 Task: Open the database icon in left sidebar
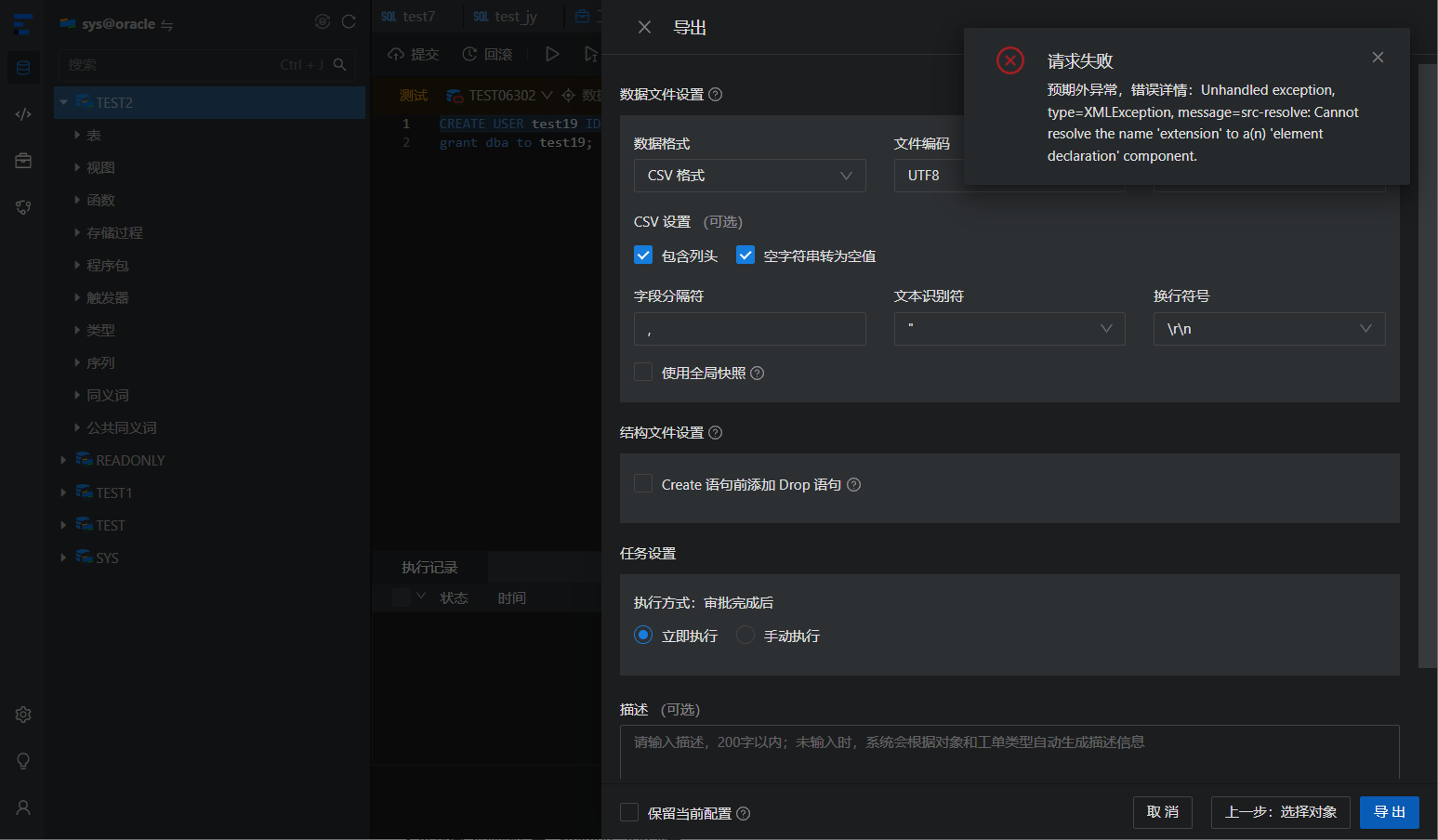23,68
